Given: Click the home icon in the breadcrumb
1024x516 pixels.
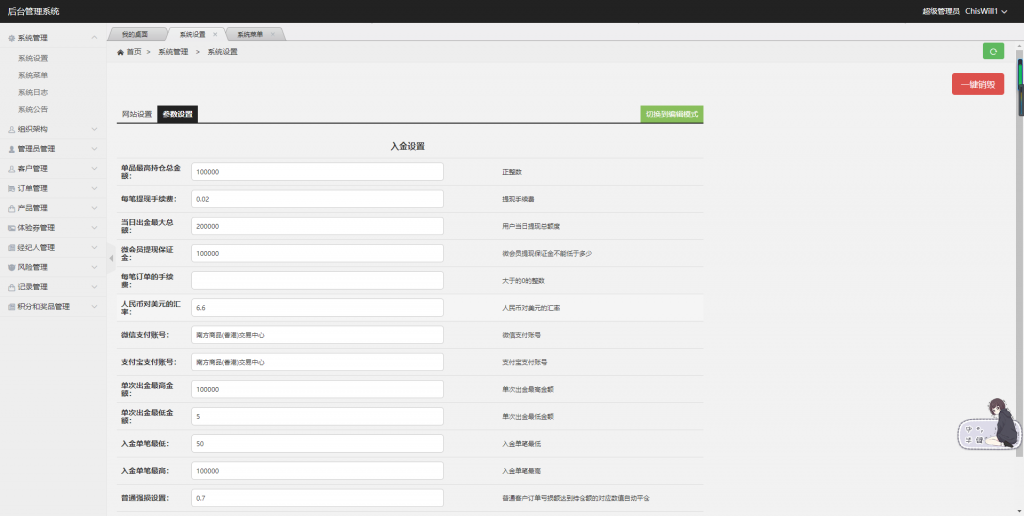Looking at the screenshot, I should click(121, 52).
